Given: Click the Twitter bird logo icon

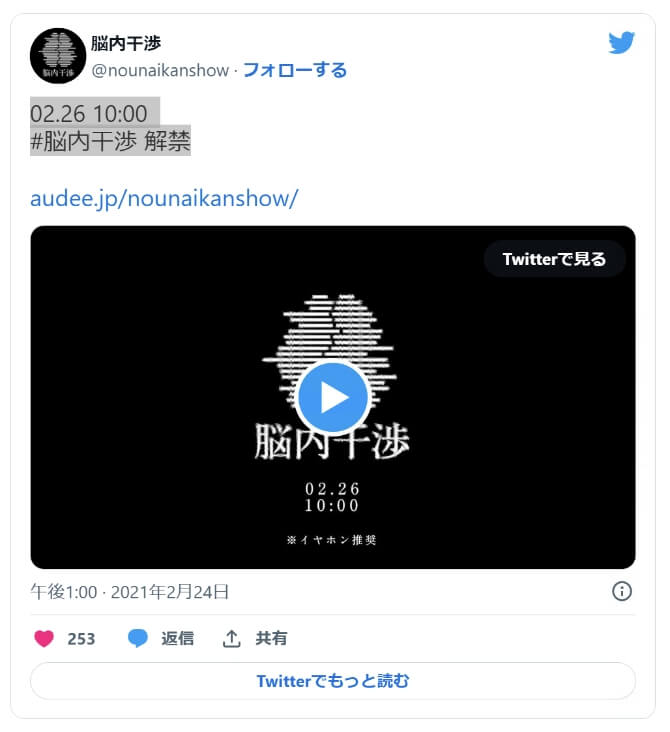Looking at the screenshot, I should tap(621, 42).
